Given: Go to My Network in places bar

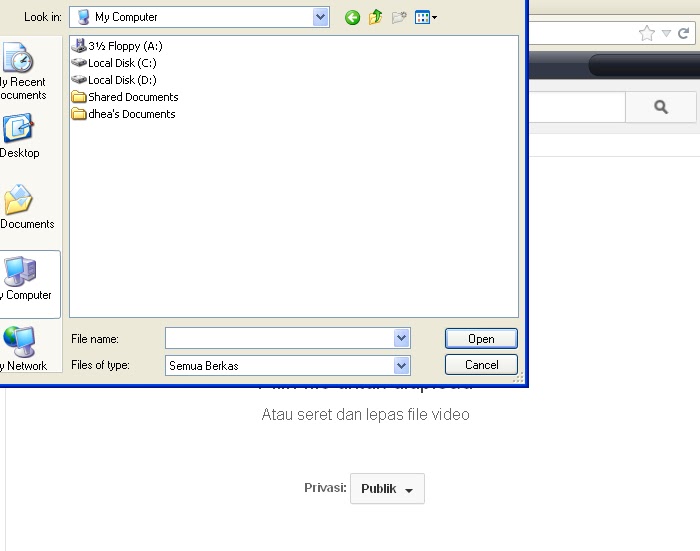Looking at the screenshot, I should click(x=23, y=348).
